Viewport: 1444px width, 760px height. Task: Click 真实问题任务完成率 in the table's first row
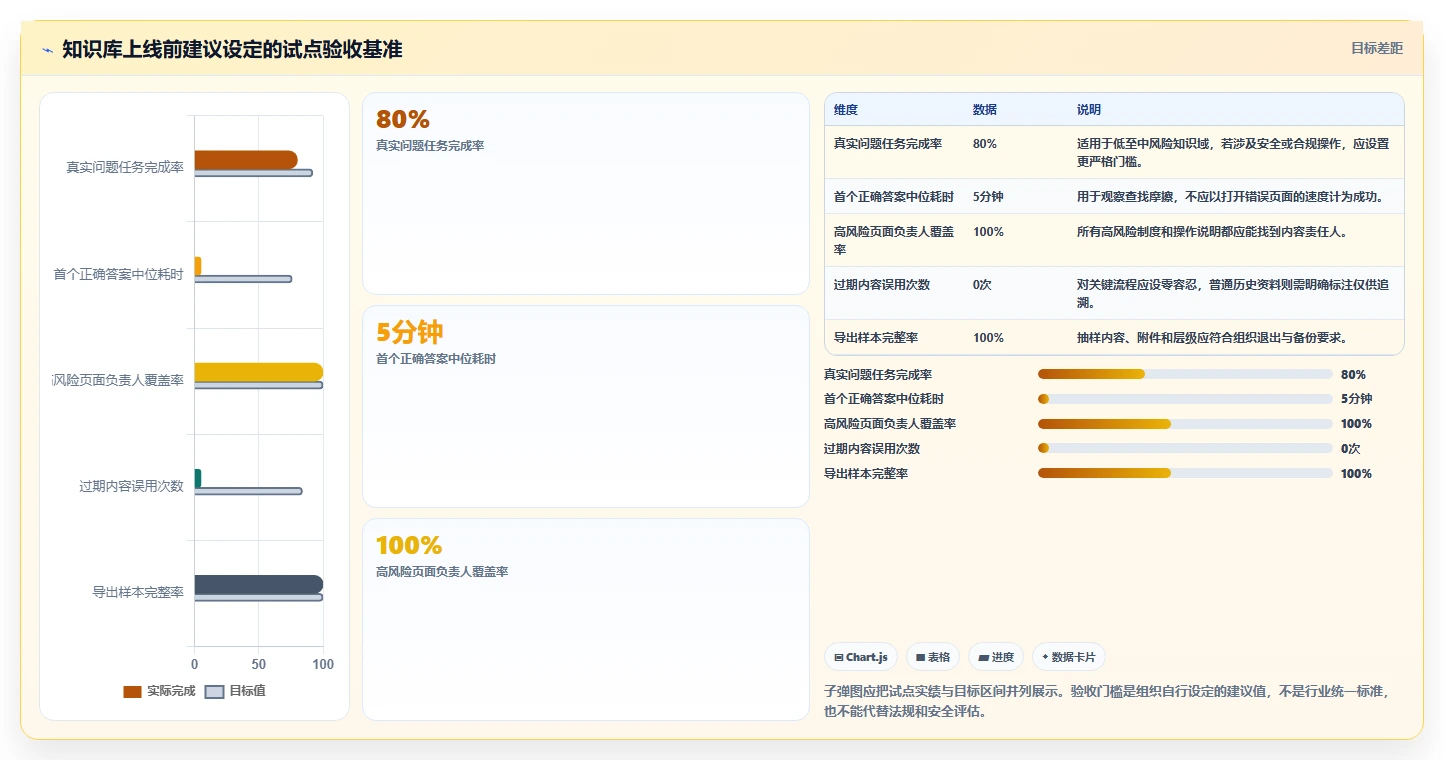(x=888, y=144)
